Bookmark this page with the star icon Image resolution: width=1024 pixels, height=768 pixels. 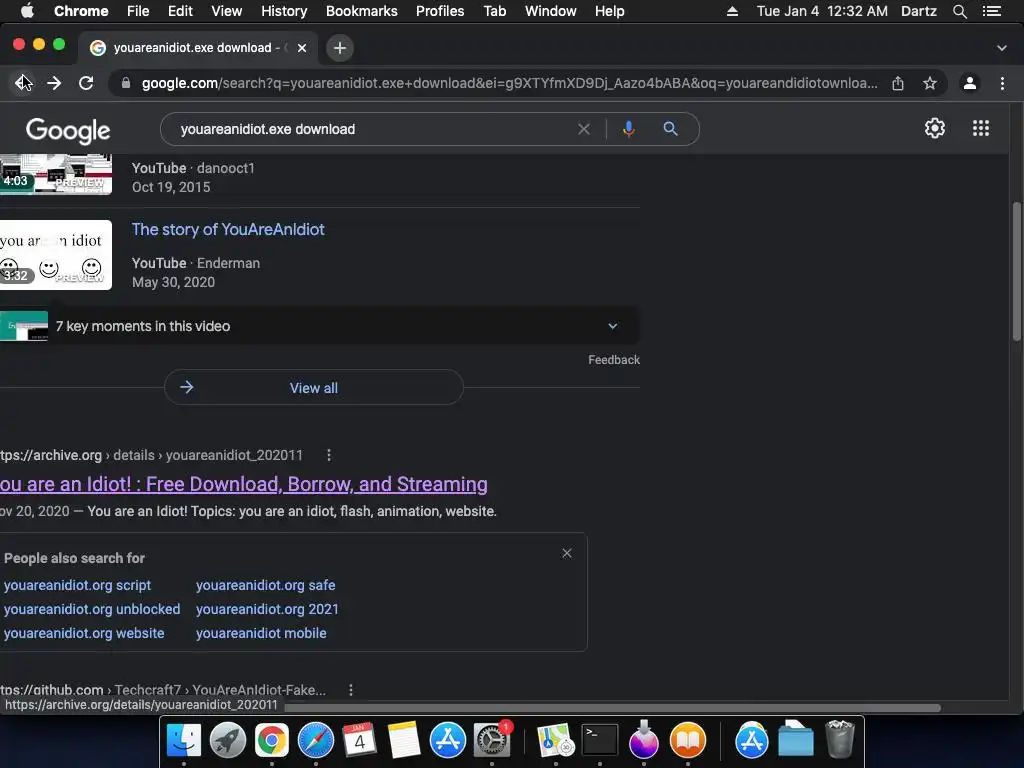pos(930,83)
